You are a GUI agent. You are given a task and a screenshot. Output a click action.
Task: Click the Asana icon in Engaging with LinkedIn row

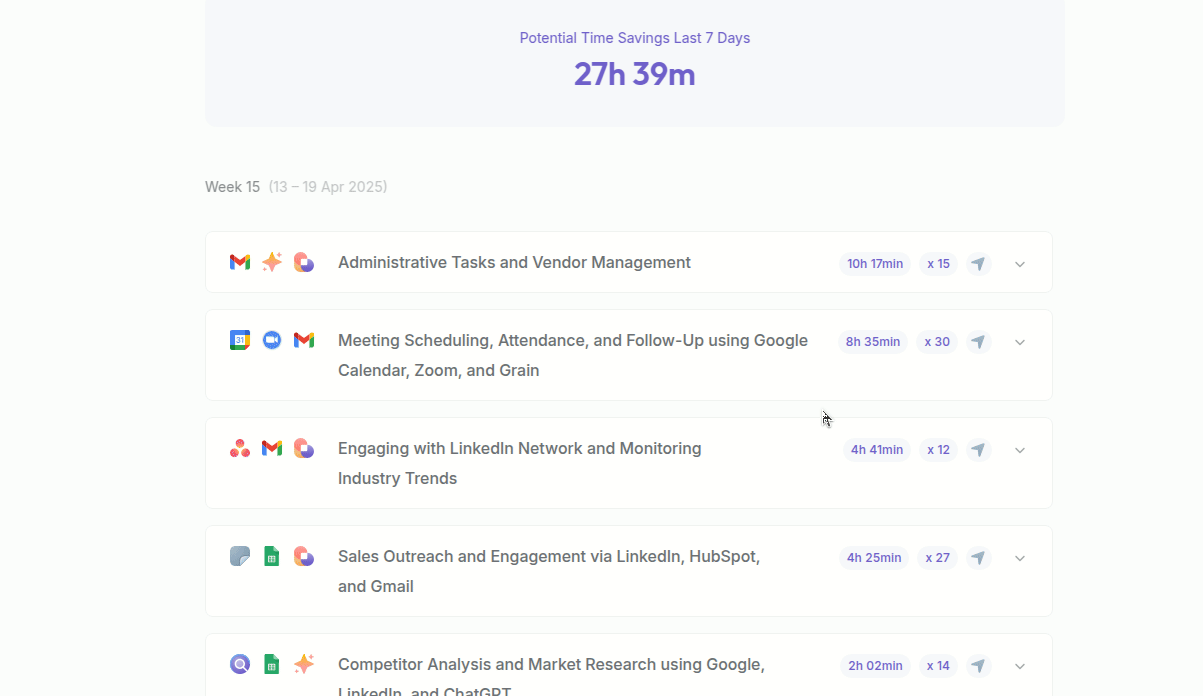(x=240, y=448)
